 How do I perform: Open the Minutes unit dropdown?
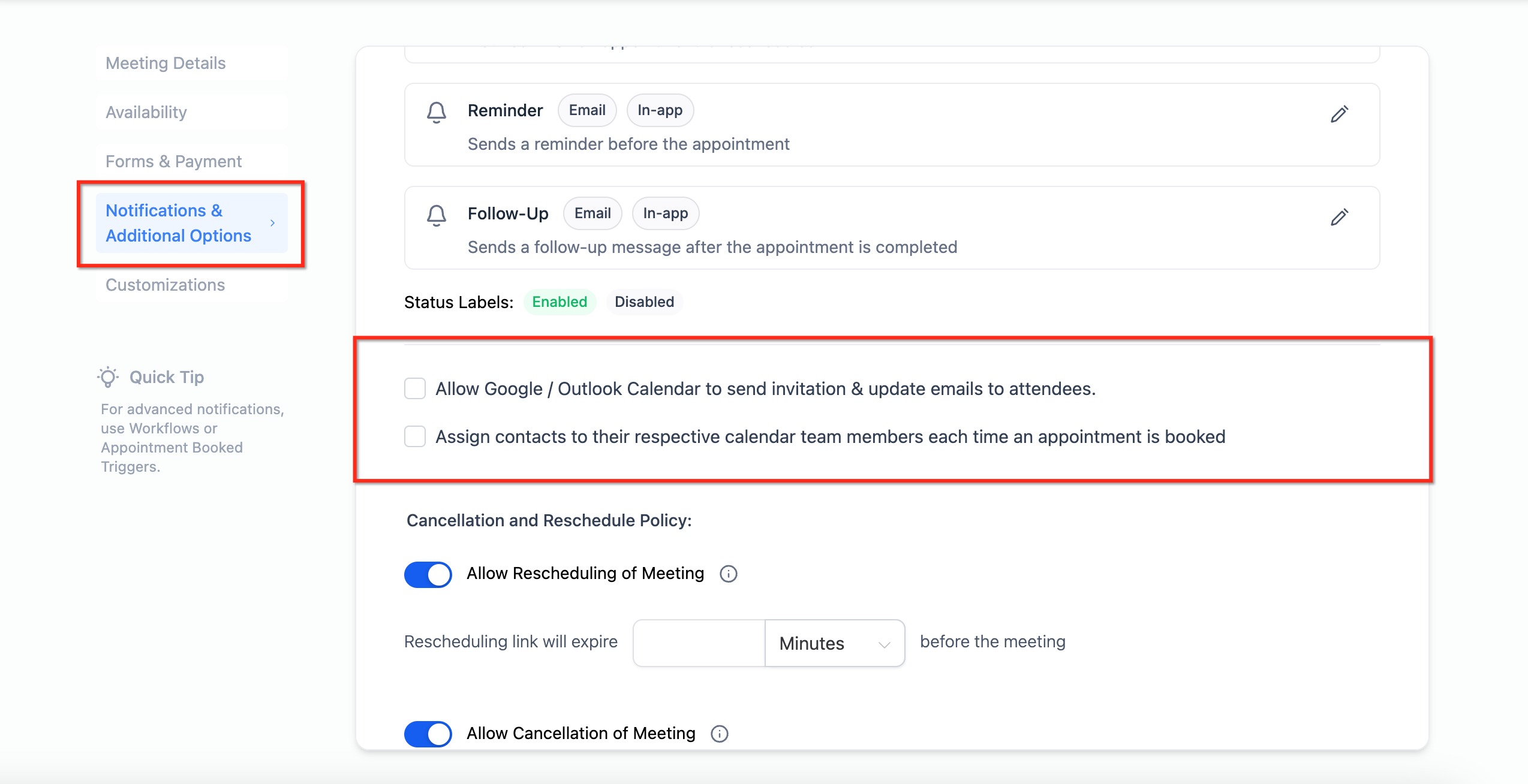(834, 643)
